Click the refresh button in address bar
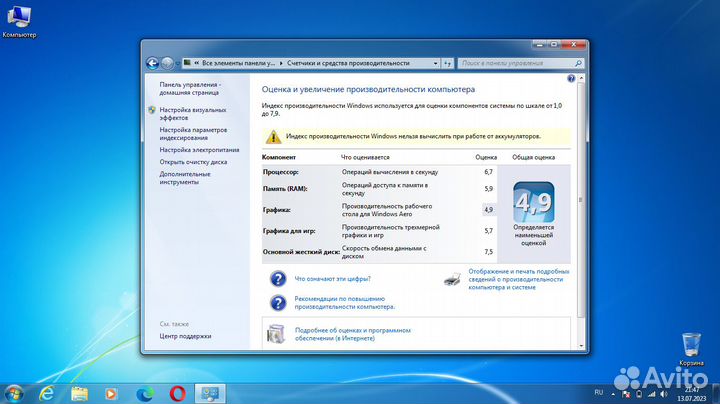This screenshot has width=720, height=404. click(x=447, y=63)
